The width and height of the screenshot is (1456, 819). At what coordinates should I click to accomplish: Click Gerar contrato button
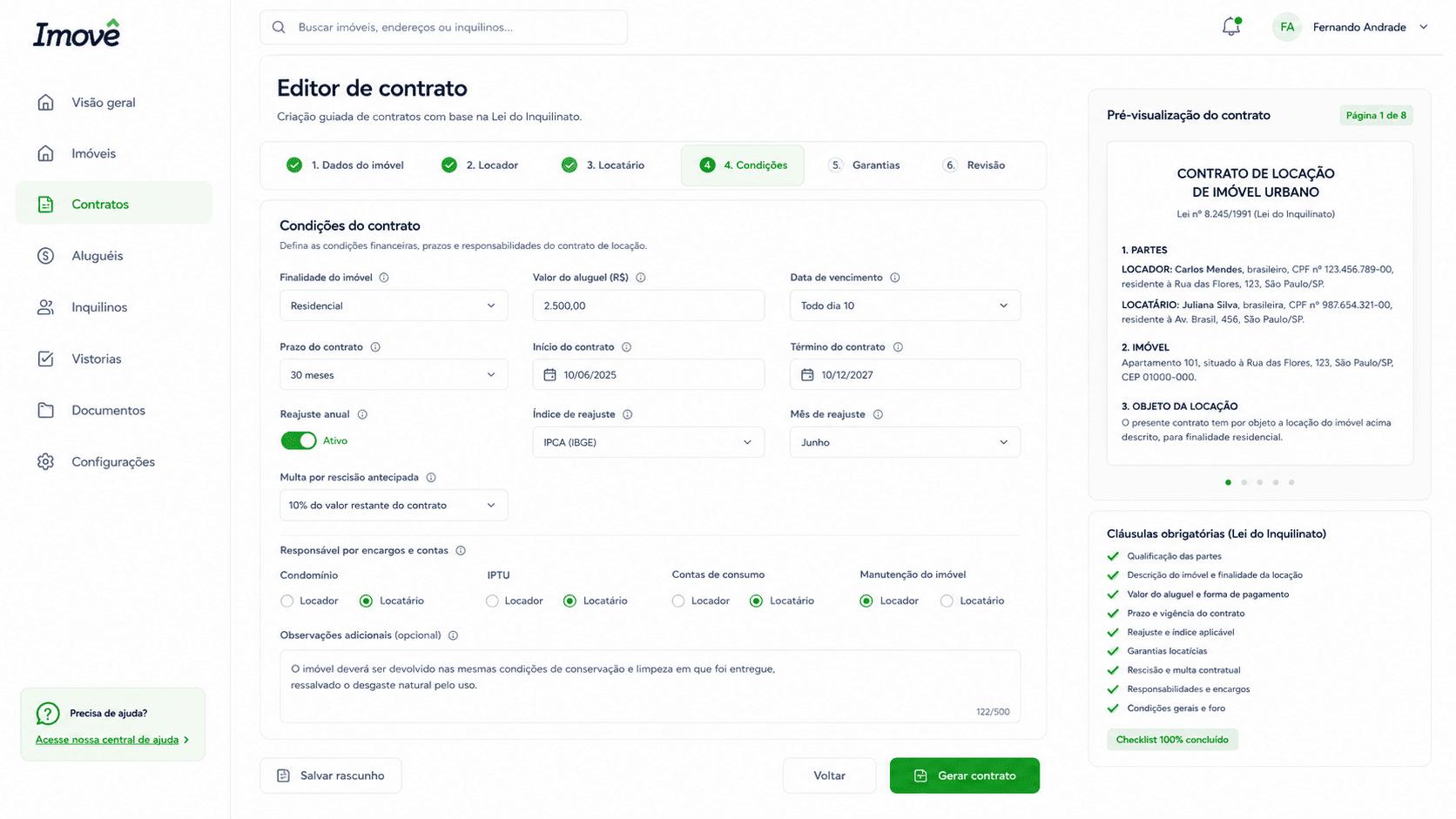coord(965,775)
